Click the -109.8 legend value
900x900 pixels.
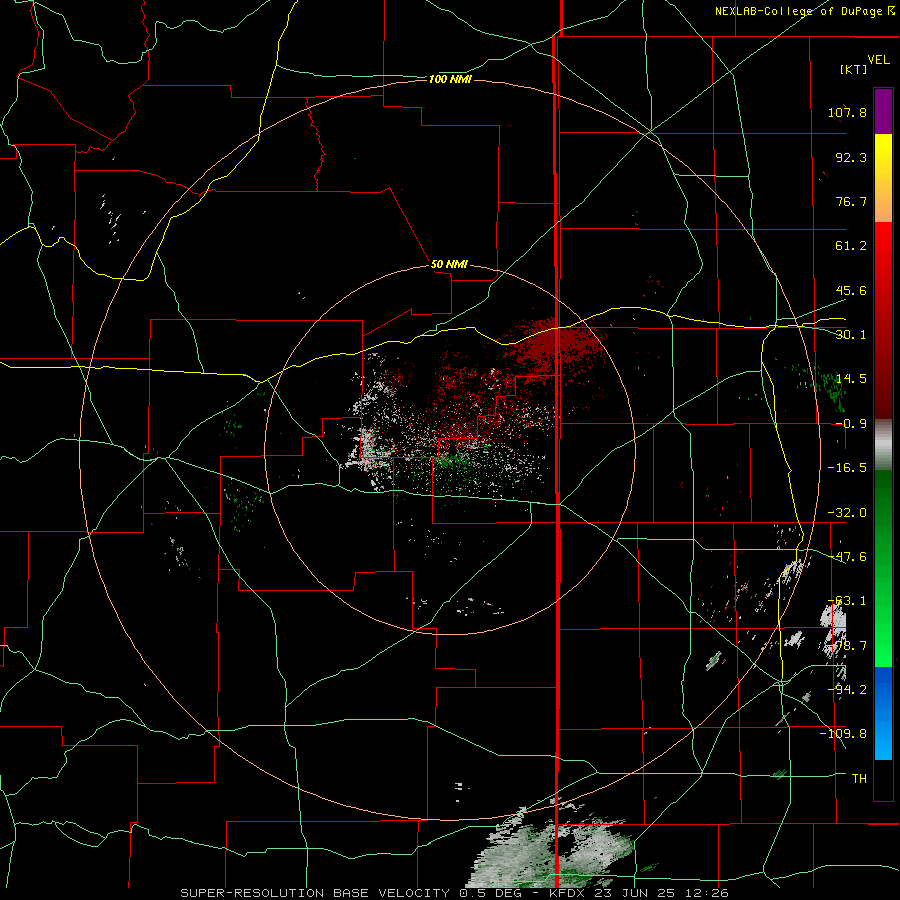[x=843, y=734]
